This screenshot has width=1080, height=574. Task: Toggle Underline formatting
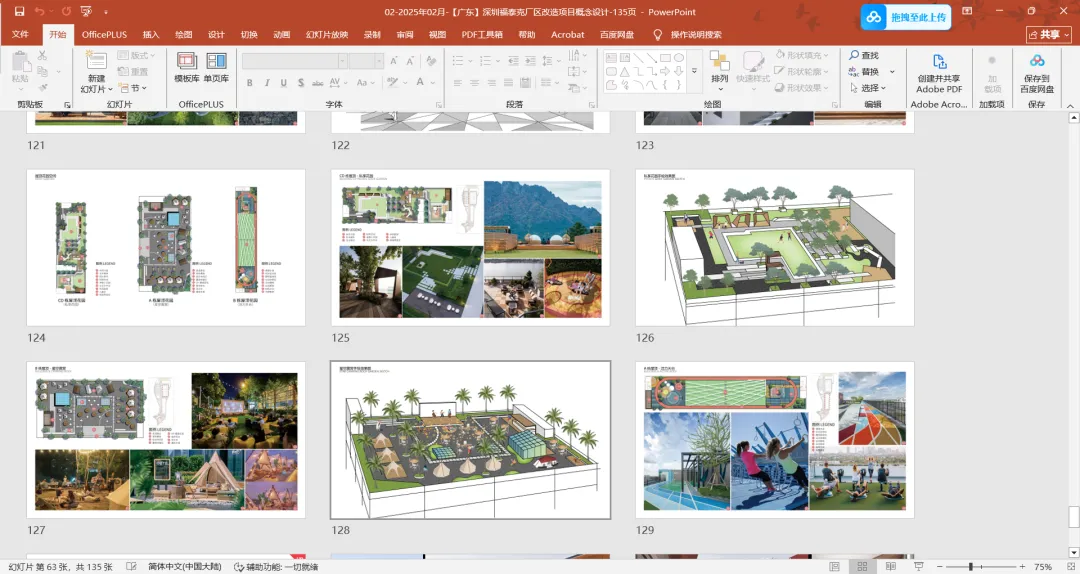pyautogui.click(x=284, y=83)
